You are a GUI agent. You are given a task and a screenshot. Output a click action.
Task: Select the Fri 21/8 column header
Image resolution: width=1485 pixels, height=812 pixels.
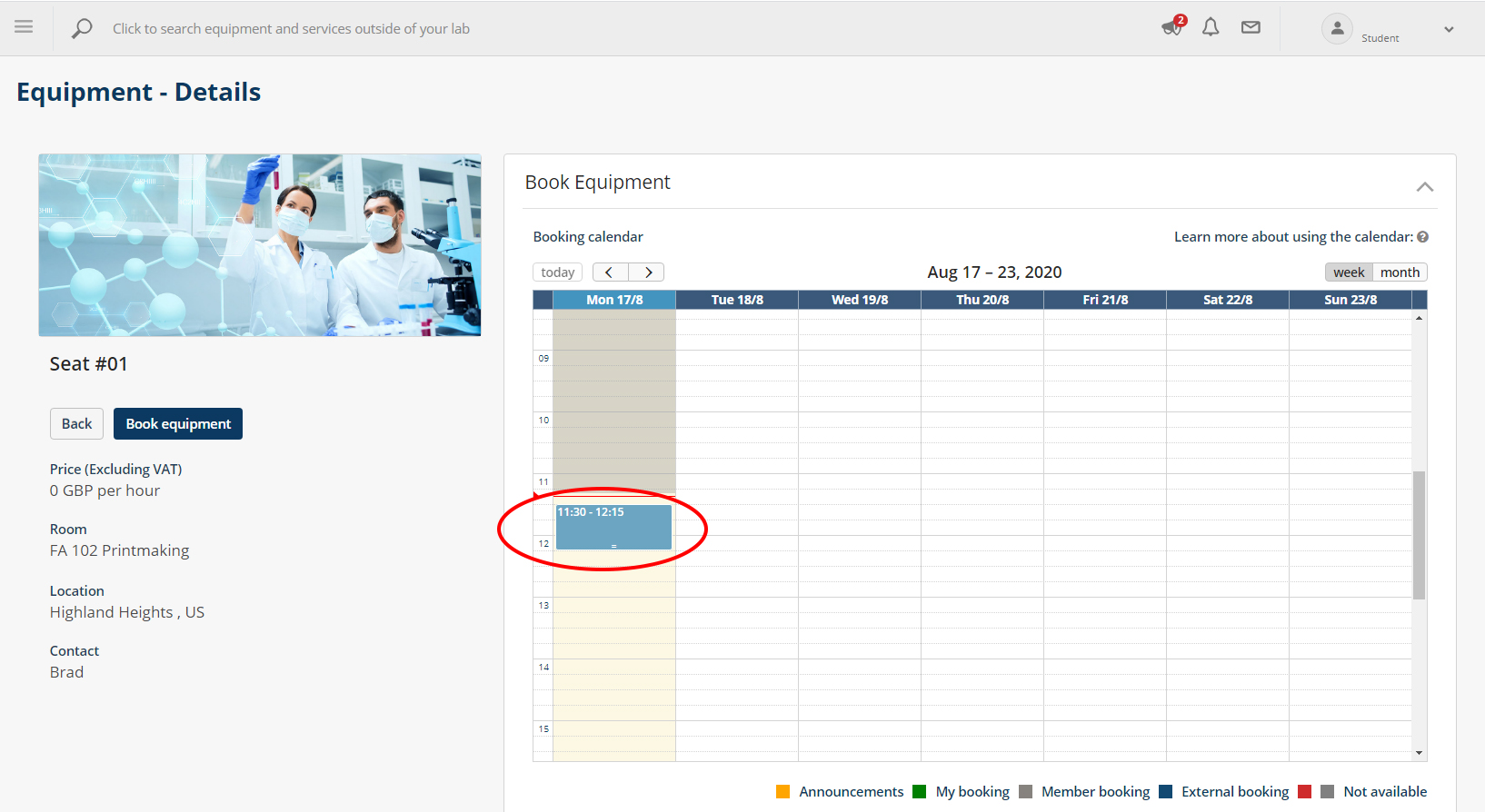[1105, 300]
